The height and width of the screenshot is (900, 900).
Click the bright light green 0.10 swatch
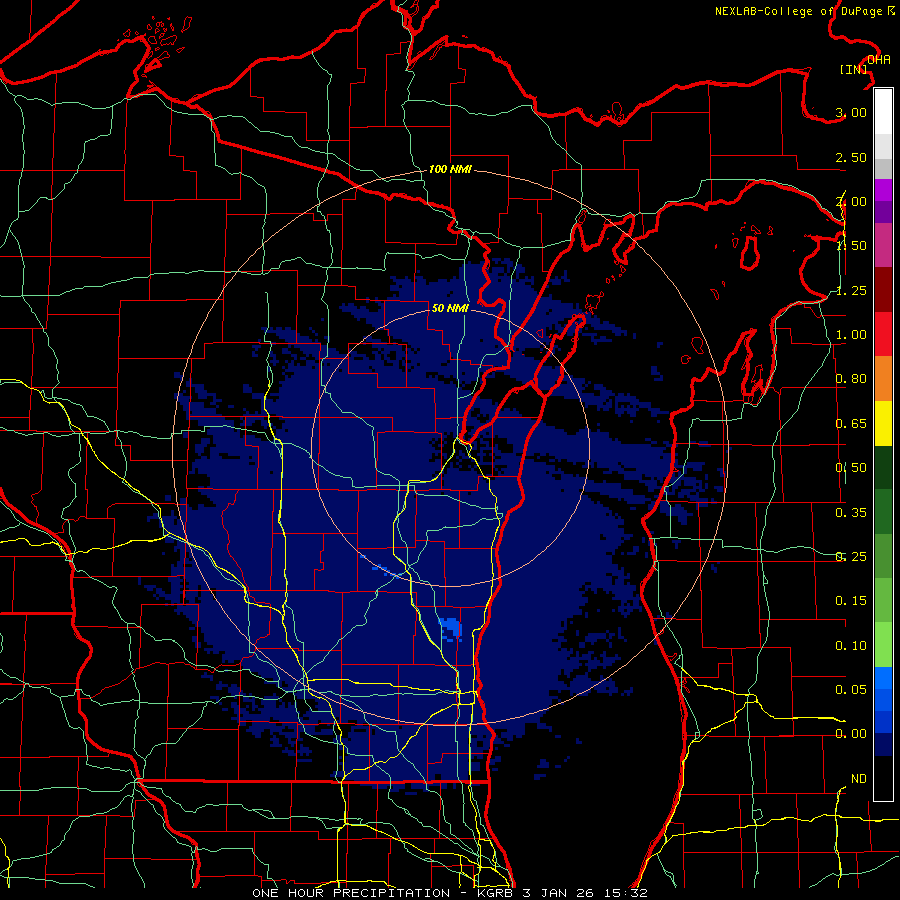tap(883, 645)
